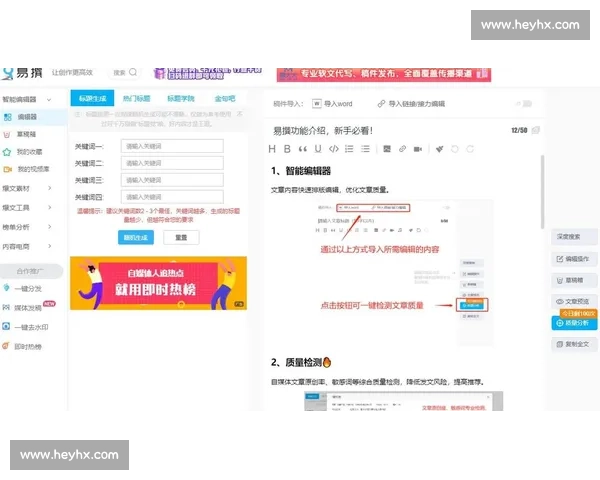Click the undo arrow icon
The image size is (600, 480).
pos(455,149)
